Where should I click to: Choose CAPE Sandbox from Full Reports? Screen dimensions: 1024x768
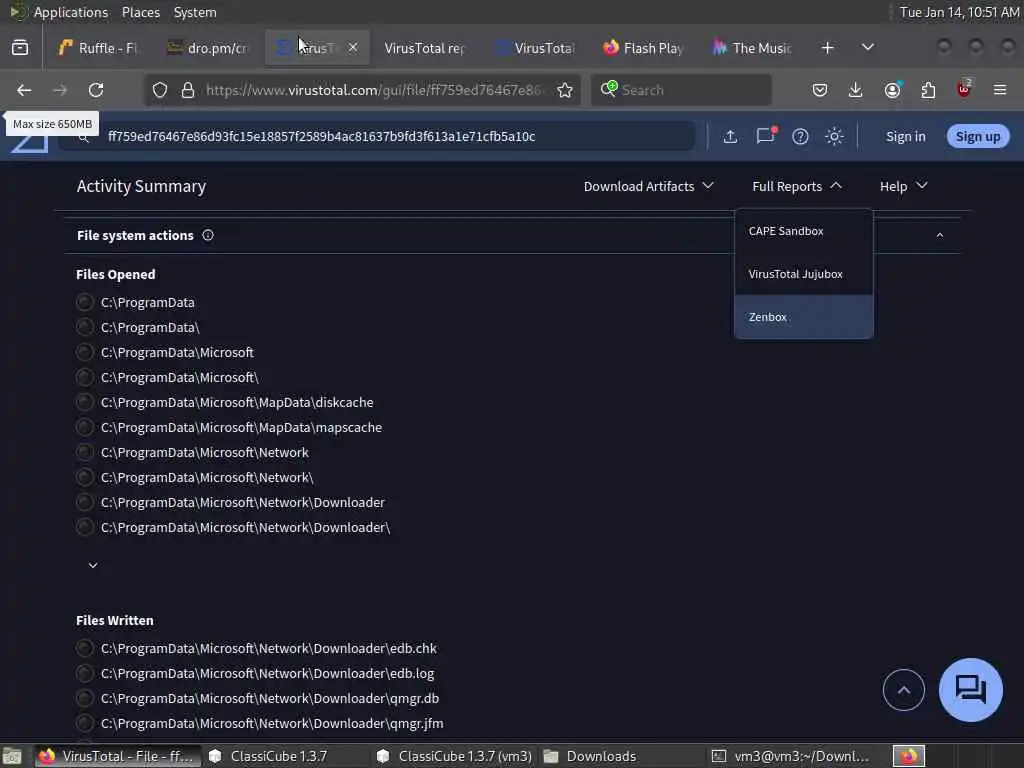point(804,231)
